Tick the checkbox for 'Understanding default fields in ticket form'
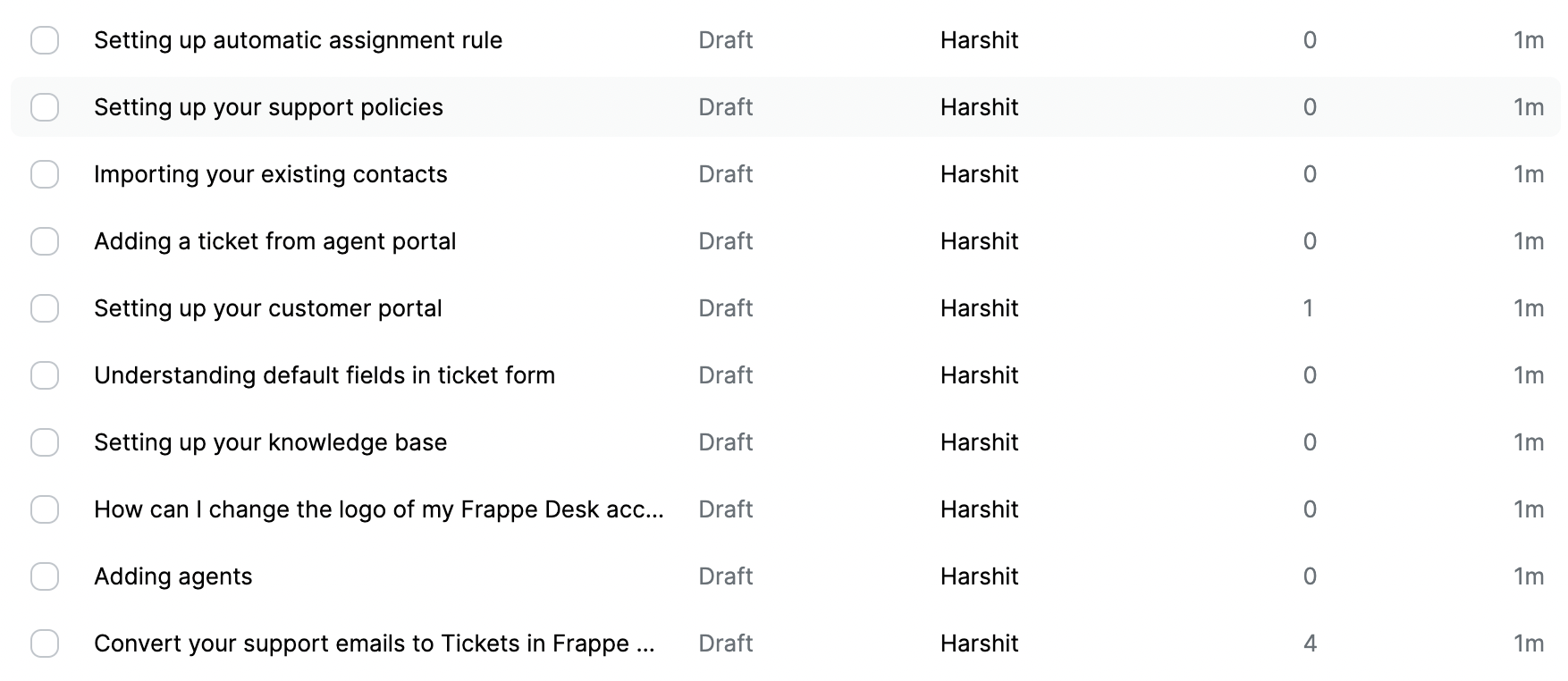Screen dimensions: 1568x681 click(45, 374)
